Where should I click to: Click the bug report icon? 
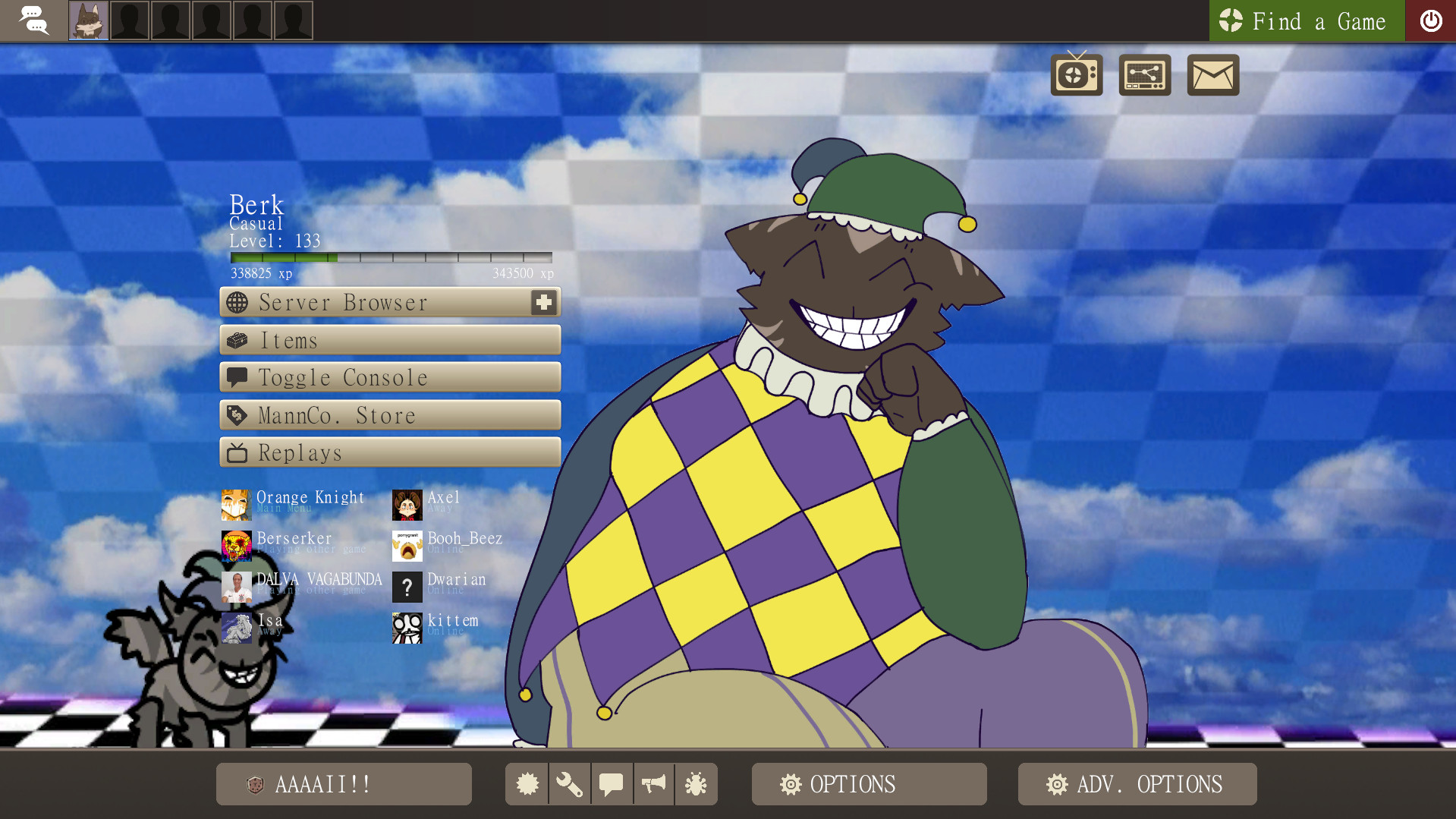(x=696, y=784)
